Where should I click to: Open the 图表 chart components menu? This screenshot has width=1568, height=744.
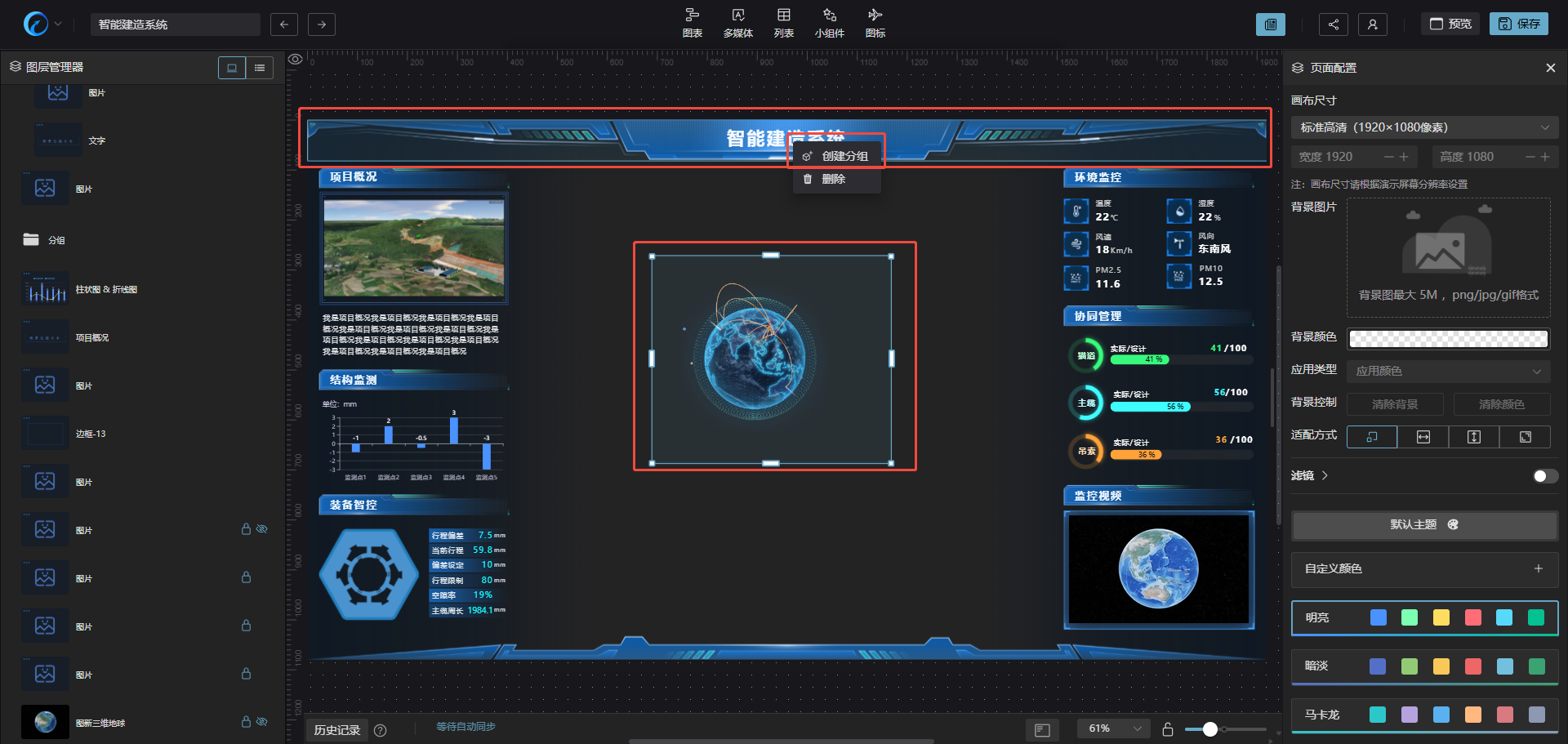point(692,23)
